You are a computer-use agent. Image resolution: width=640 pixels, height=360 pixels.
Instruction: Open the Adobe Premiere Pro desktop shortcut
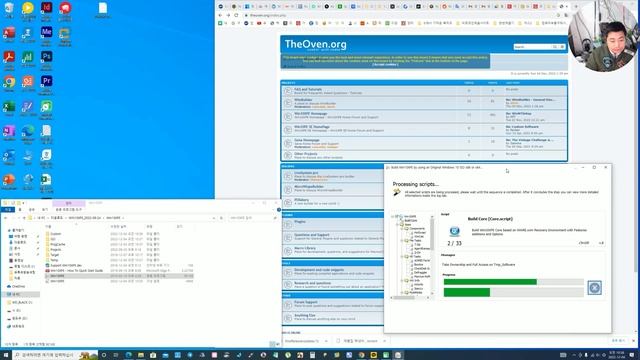tap(47, 81)
